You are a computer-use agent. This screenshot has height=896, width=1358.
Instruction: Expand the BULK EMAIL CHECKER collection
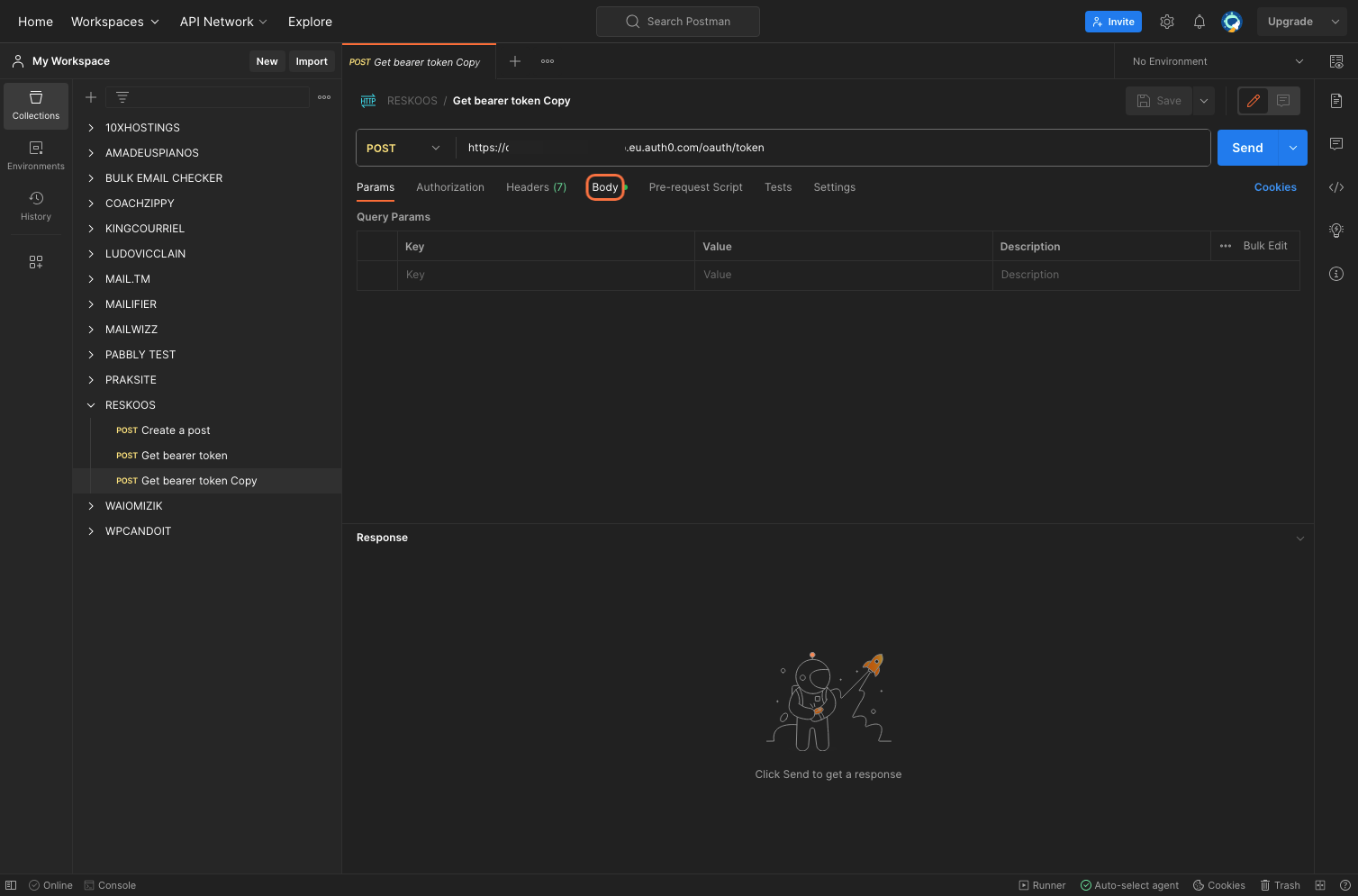tap(91, 178)
